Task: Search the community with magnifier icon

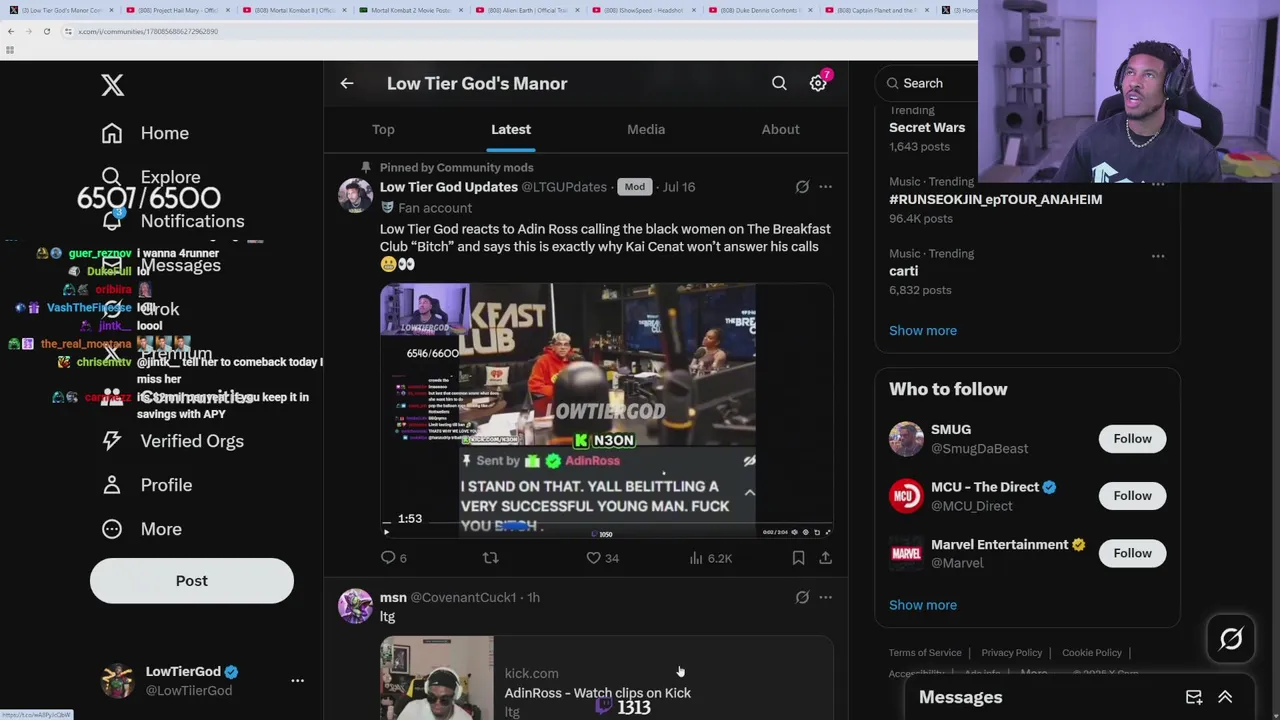Action: click(779, 84)
